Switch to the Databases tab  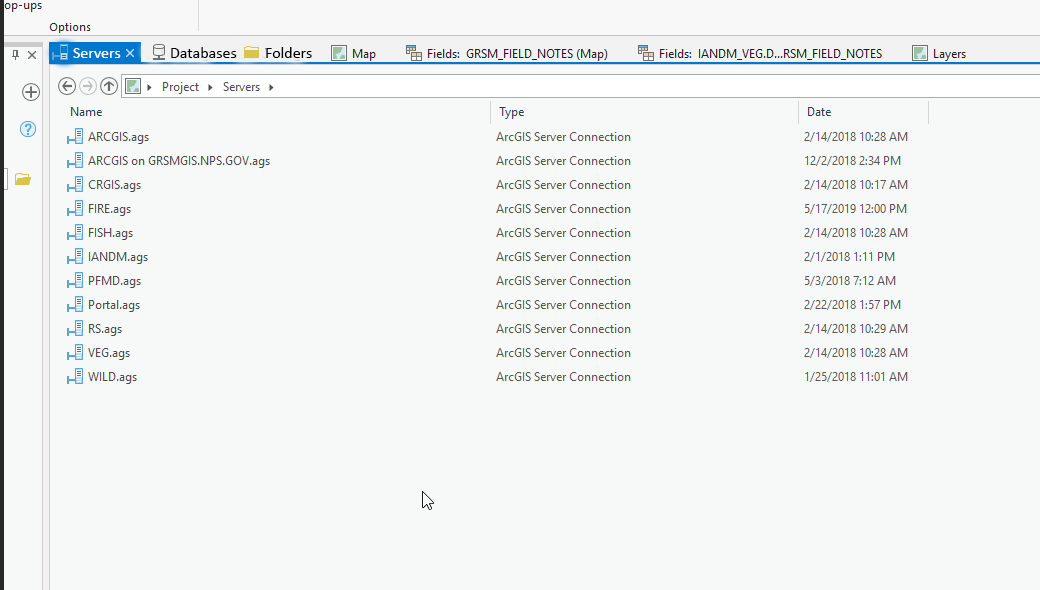[194, 53]
